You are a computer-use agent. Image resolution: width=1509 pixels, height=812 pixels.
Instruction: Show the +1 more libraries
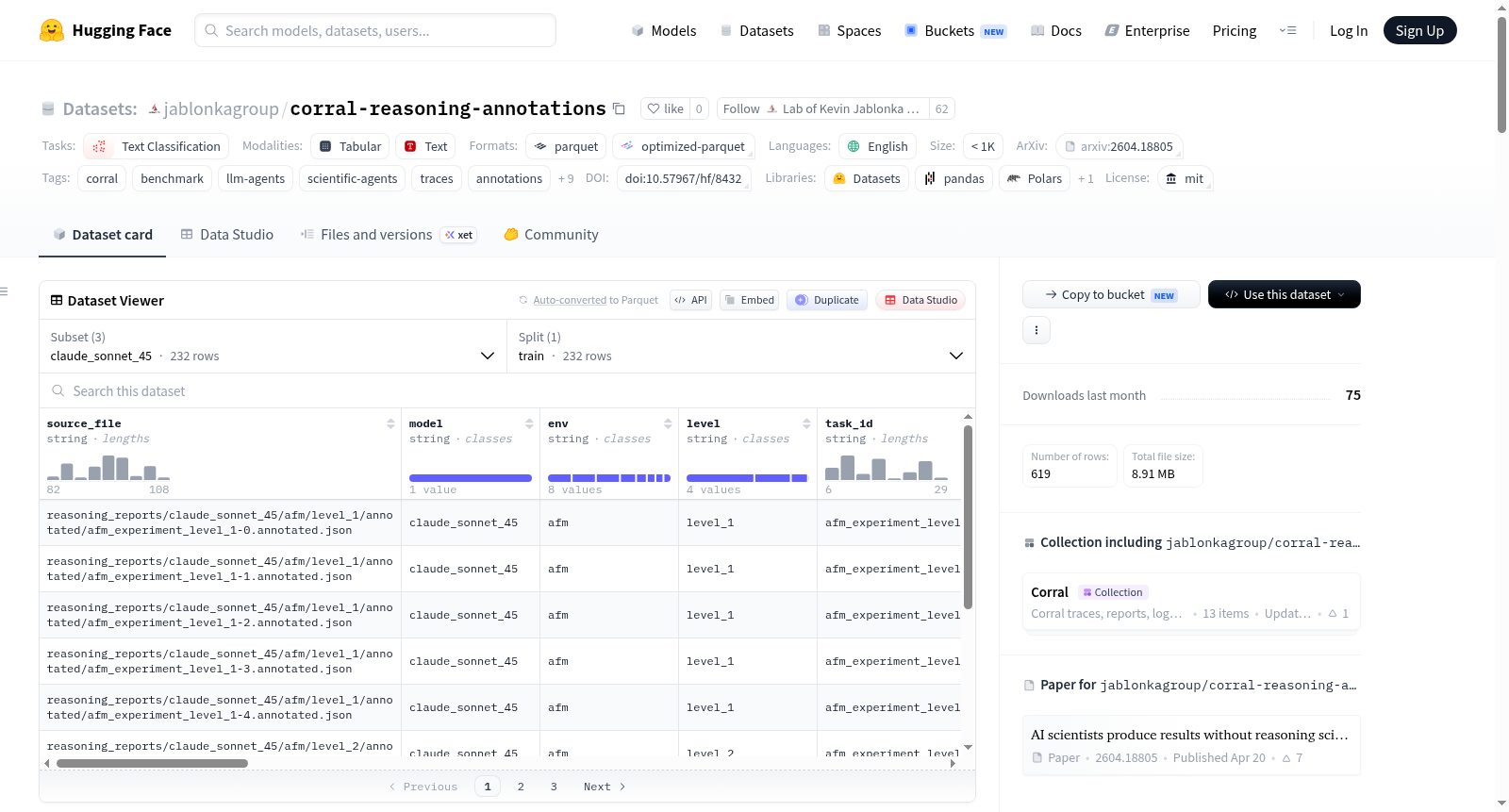tap(1086, 178)
